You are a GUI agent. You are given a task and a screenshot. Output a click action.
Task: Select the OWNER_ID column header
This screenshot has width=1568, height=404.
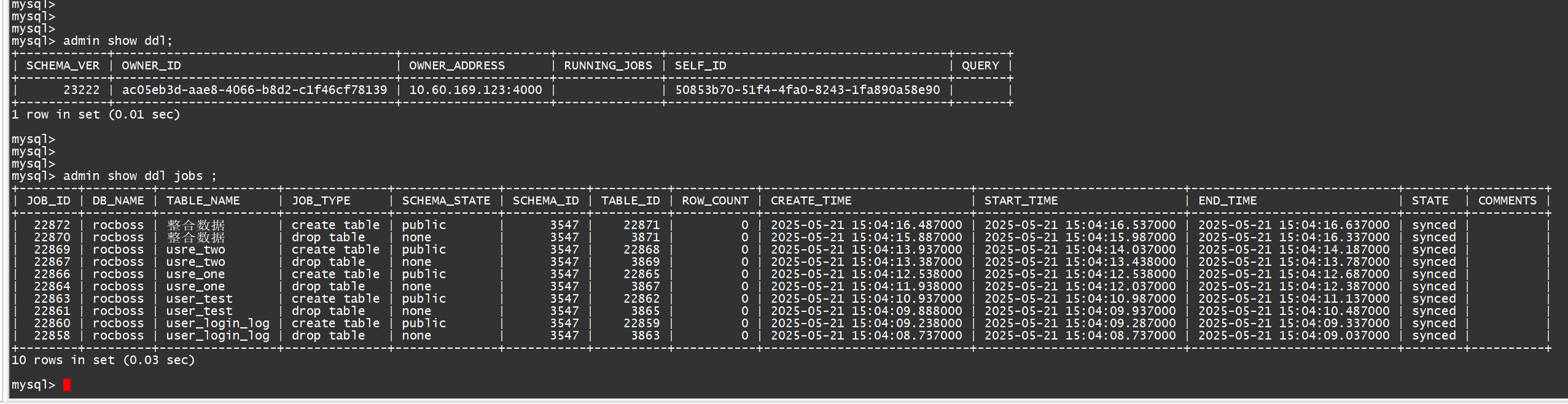tap(151, 66)
